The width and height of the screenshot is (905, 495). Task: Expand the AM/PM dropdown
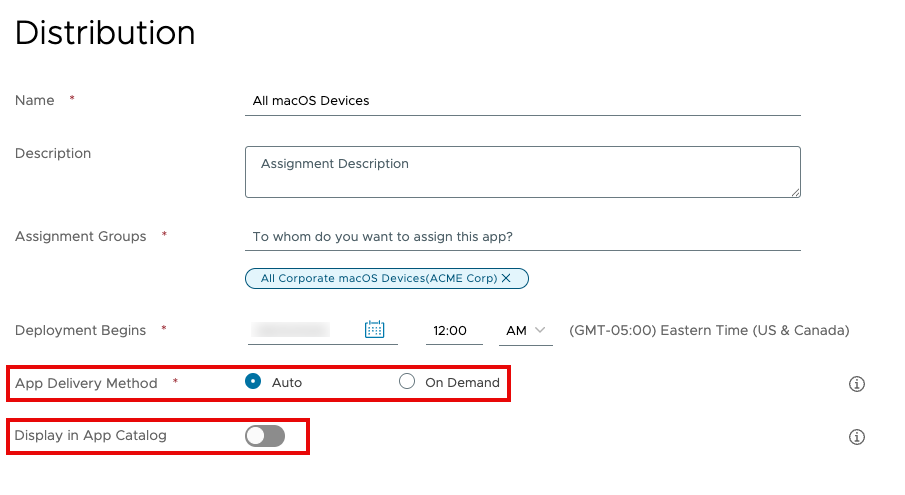click(x=525, y=330)
